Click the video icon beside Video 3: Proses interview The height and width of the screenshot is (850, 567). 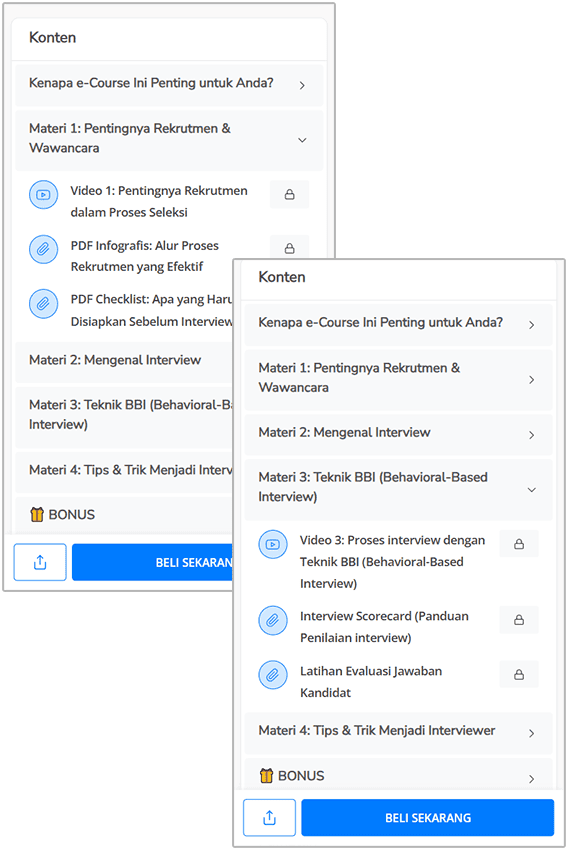click(x=273, y=544)
